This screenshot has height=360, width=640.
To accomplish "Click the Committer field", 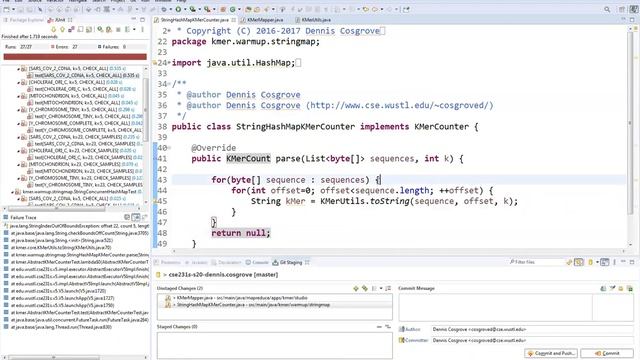I will point(532,340).
